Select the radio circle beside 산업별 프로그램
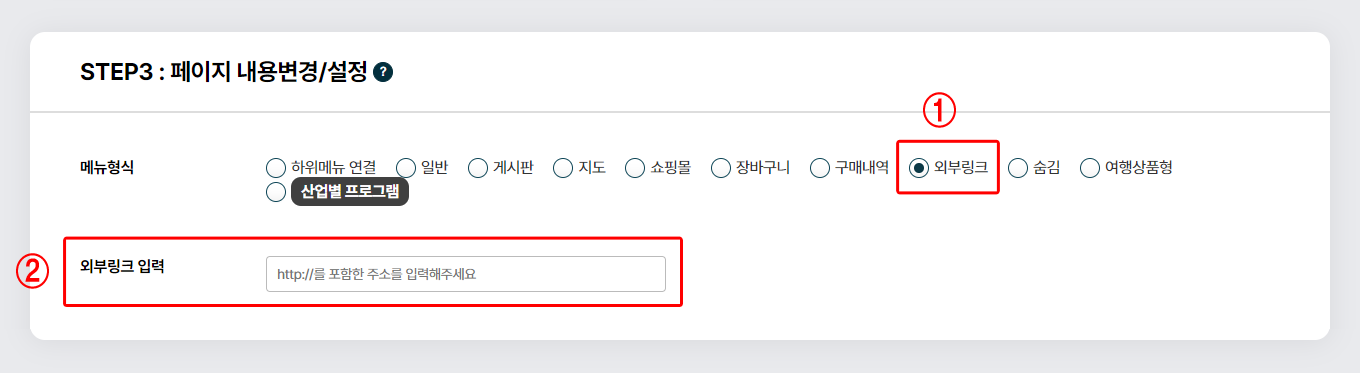The width and height of the screenshot is (1360, 373). coord(276,192)
